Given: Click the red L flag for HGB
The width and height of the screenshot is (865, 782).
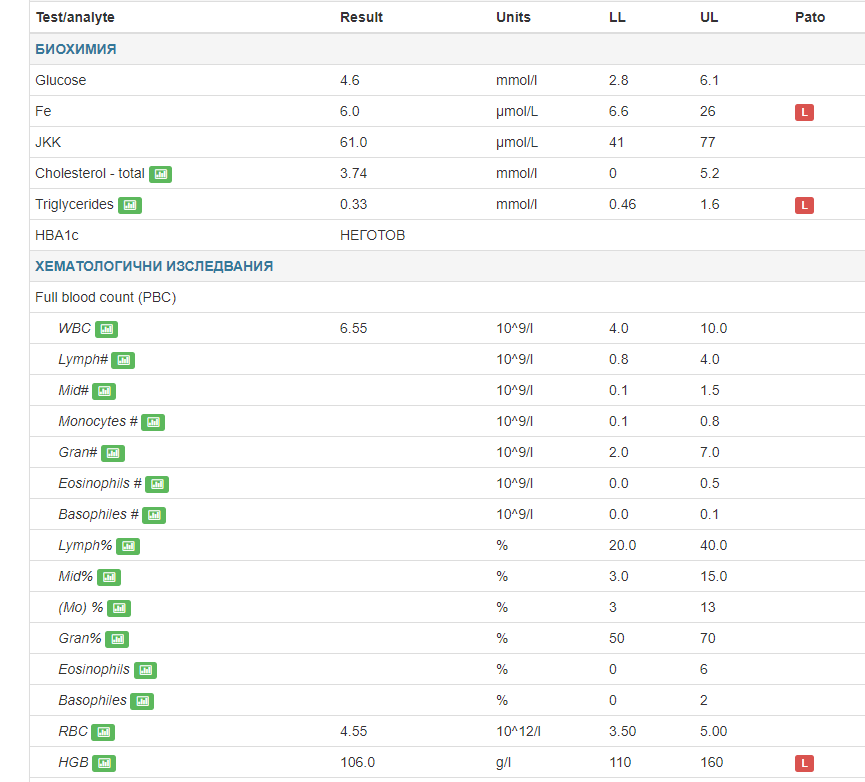Looking at the screenshot, I should (x=804, y=763).
